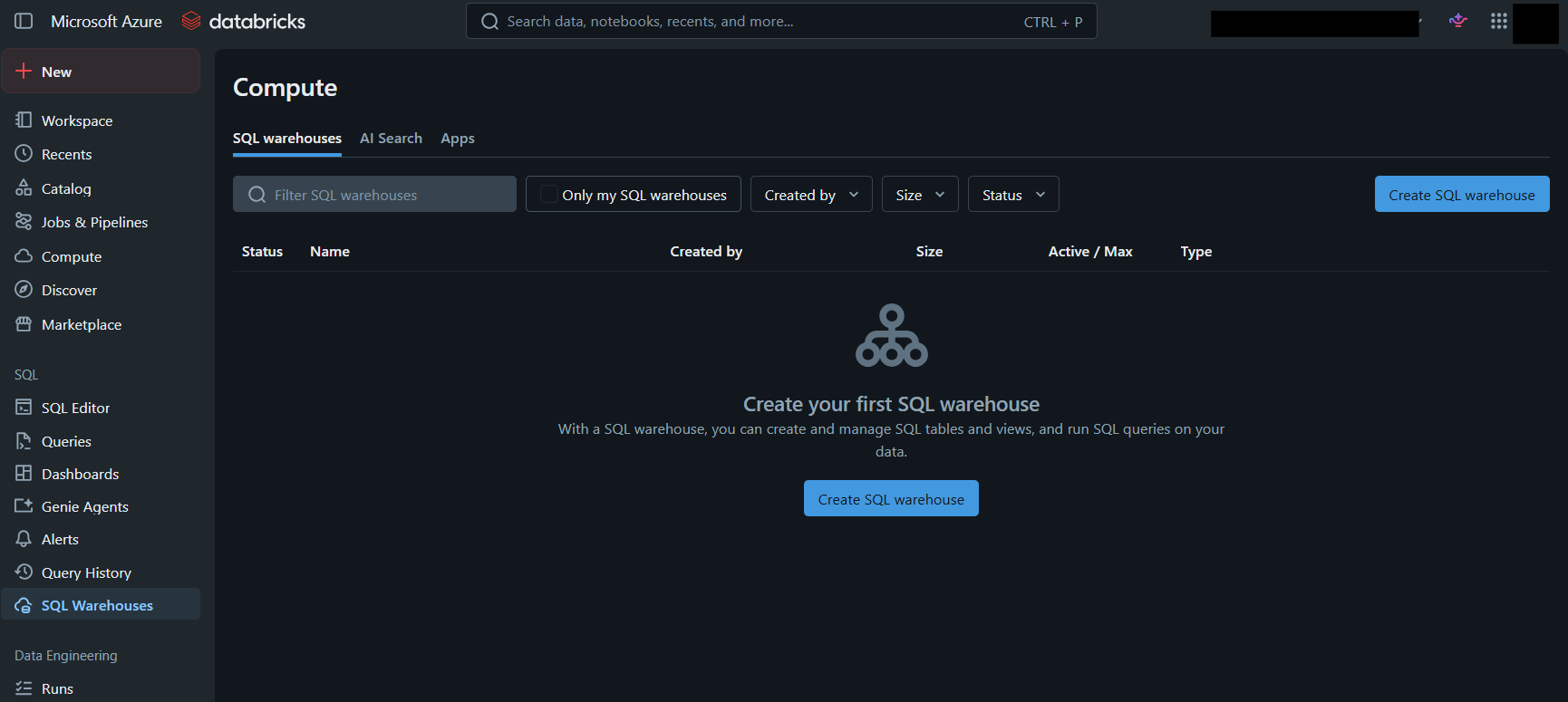This screenshot has width=1568, height=702.
Task: Collapse the sidebar with the panel icon
Action: click(24, 21)
